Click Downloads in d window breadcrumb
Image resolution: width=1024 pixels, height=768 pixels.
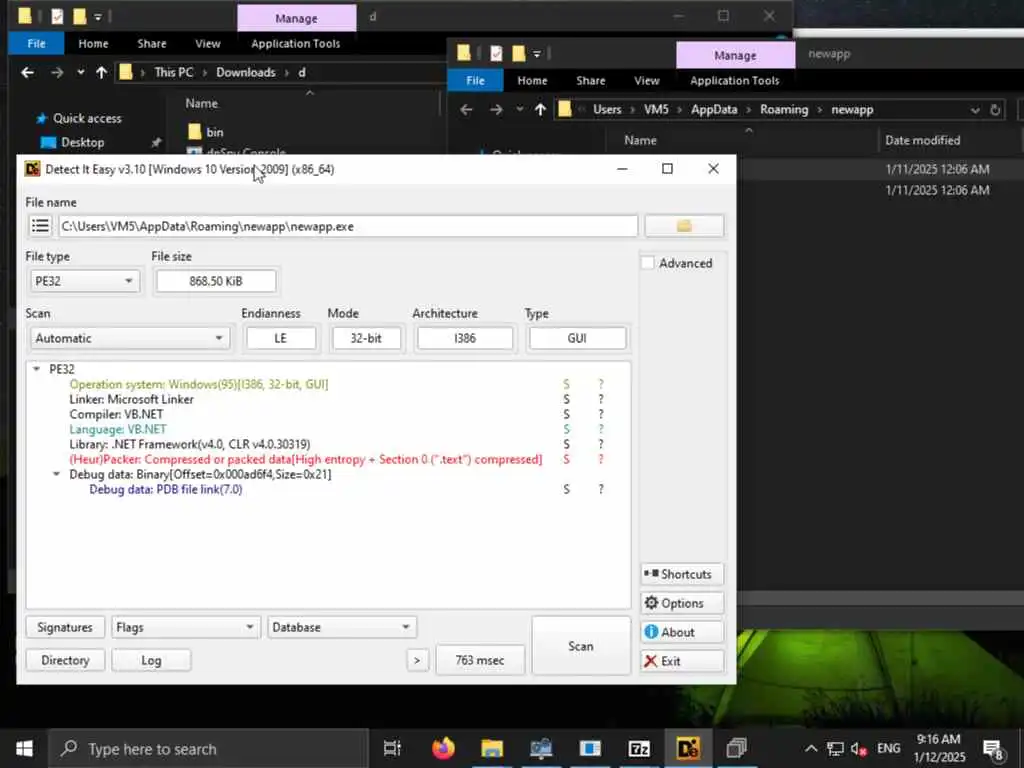246,72
